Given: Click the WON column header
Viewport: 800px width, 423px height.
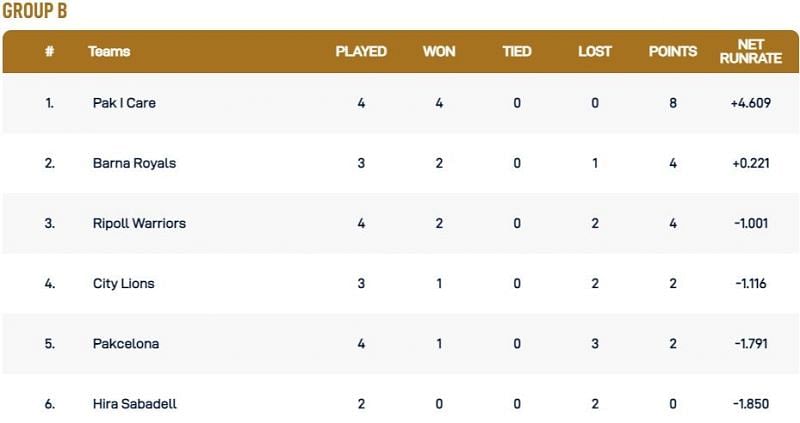Looking at the screenshot, I should [x=439, y=52].
